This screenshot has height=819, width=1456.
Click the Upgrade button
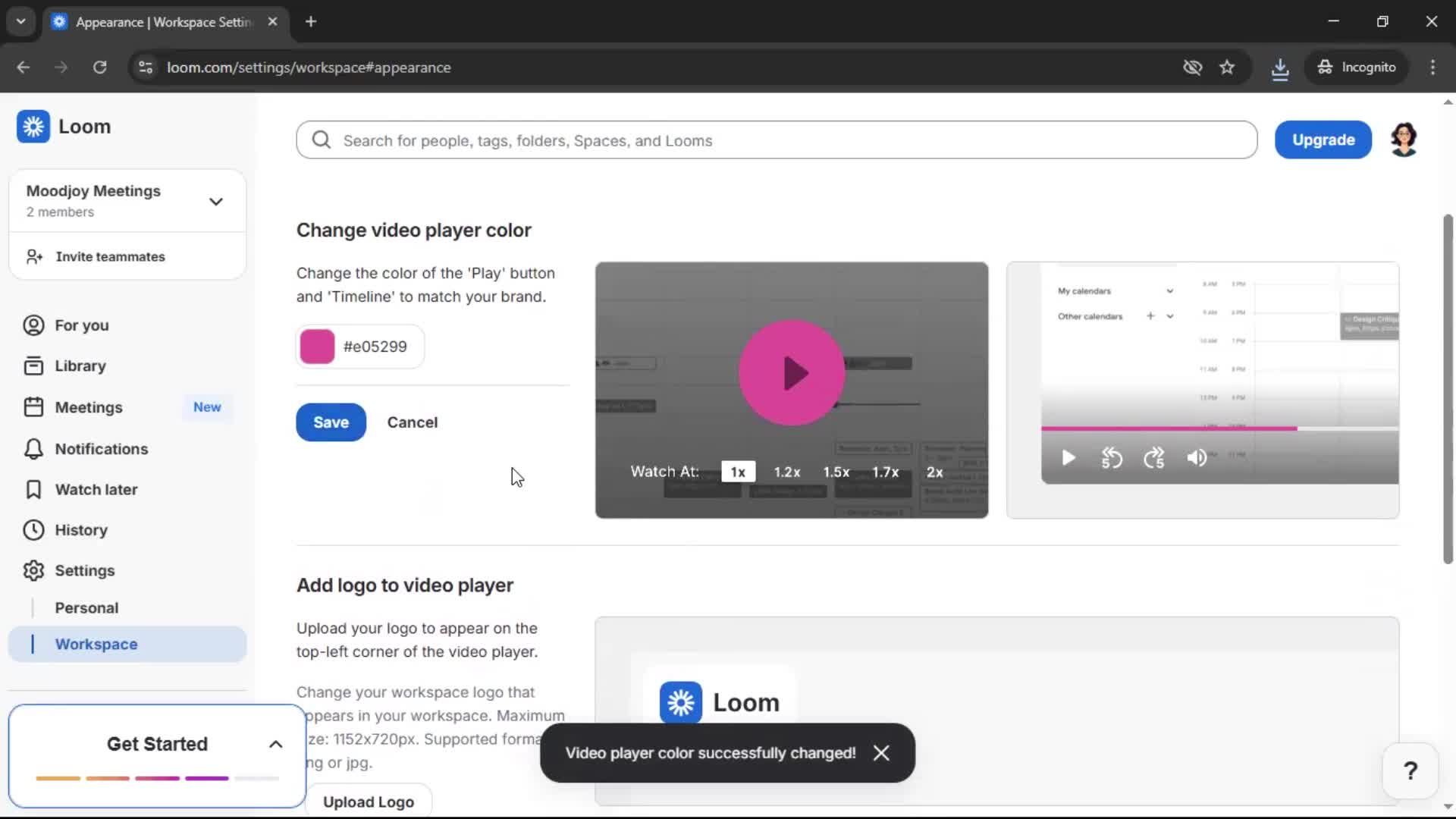[1323, 140]
